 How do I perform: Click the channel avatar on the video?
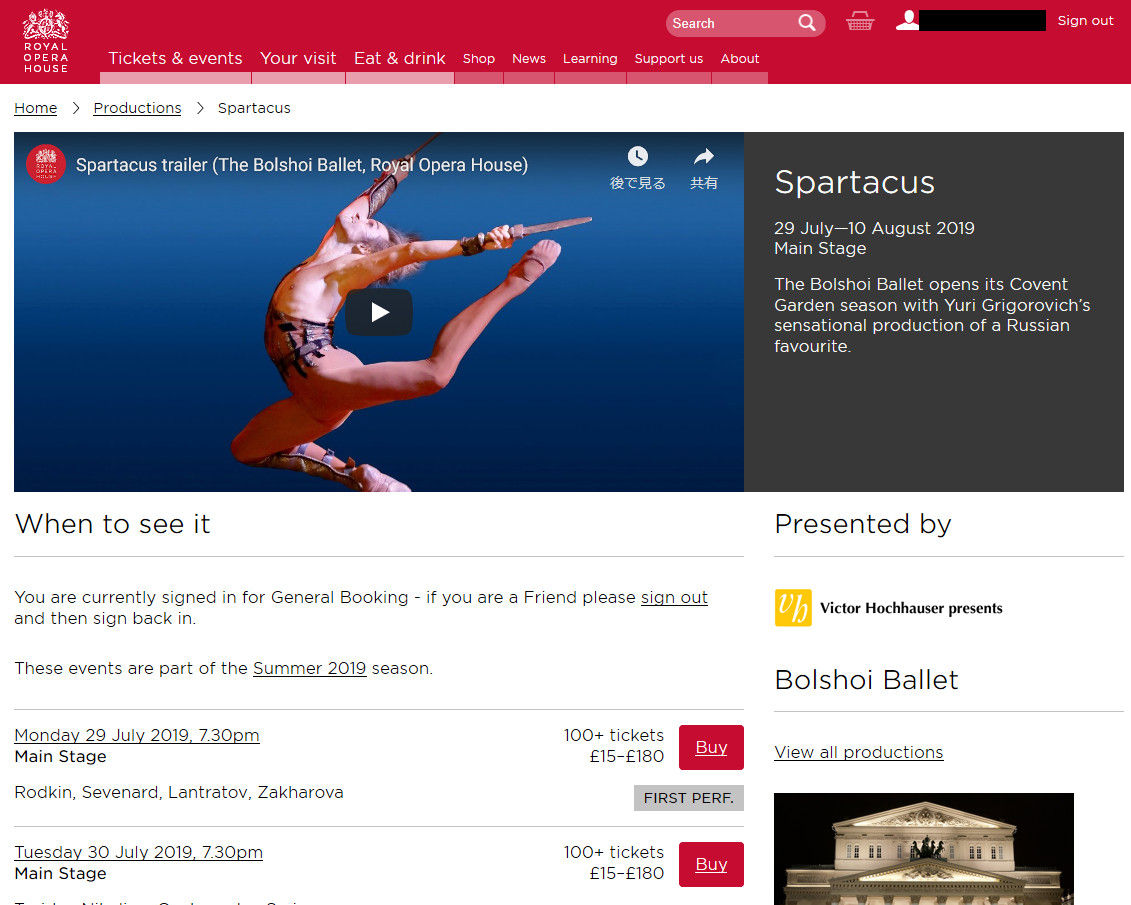click(46, 164)
